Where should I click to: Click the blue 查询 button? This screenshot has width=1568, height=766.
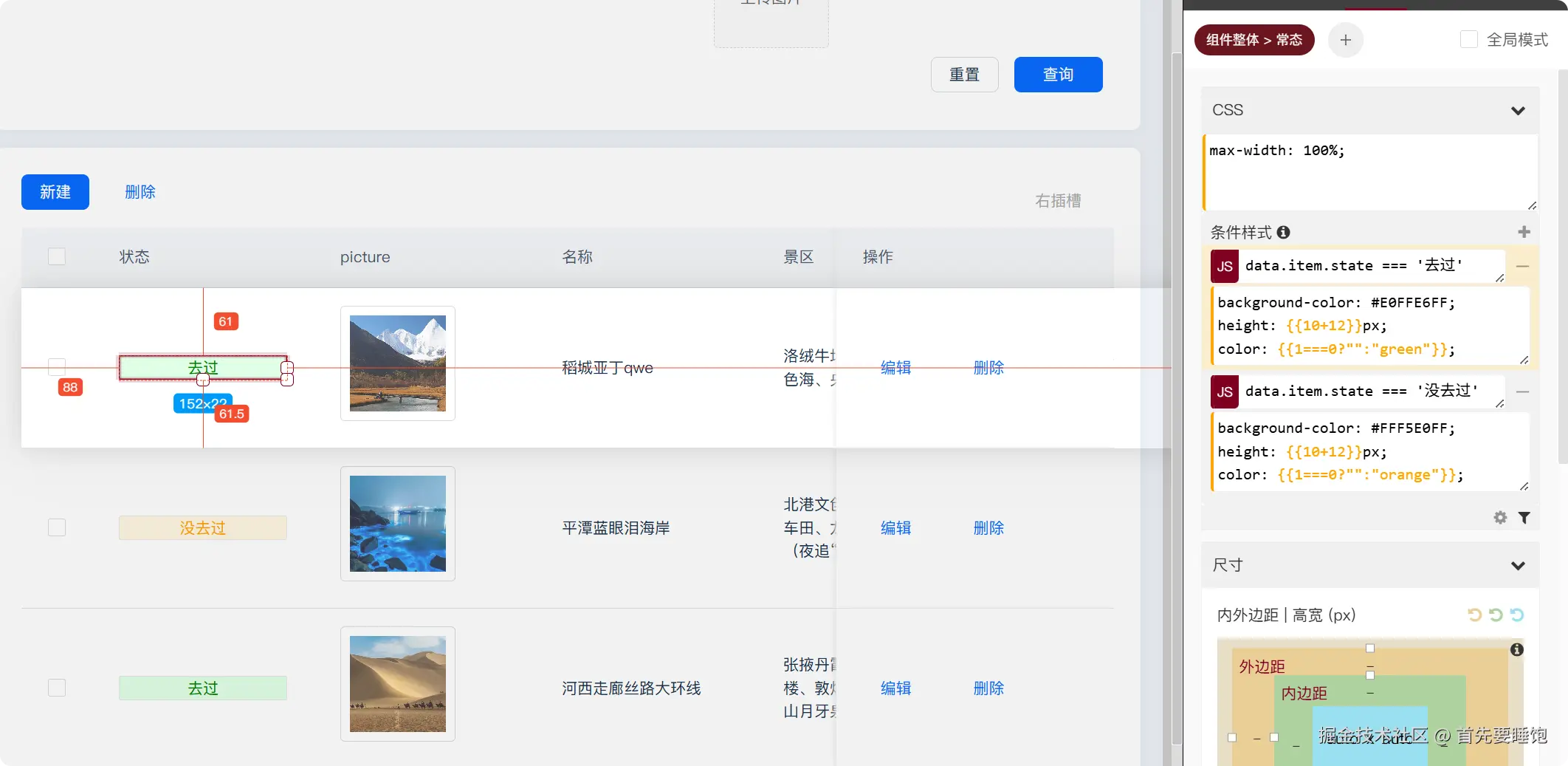[1058, 75]
